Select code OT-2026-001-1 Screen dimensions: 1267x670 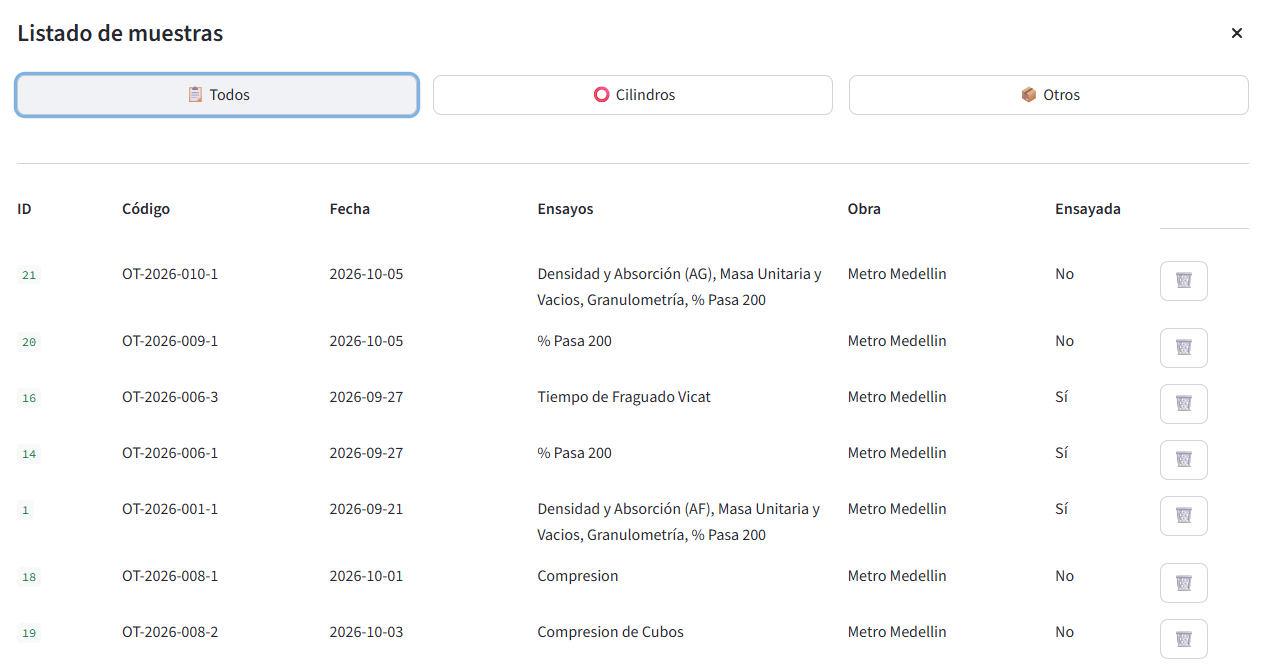click(170, 509)
